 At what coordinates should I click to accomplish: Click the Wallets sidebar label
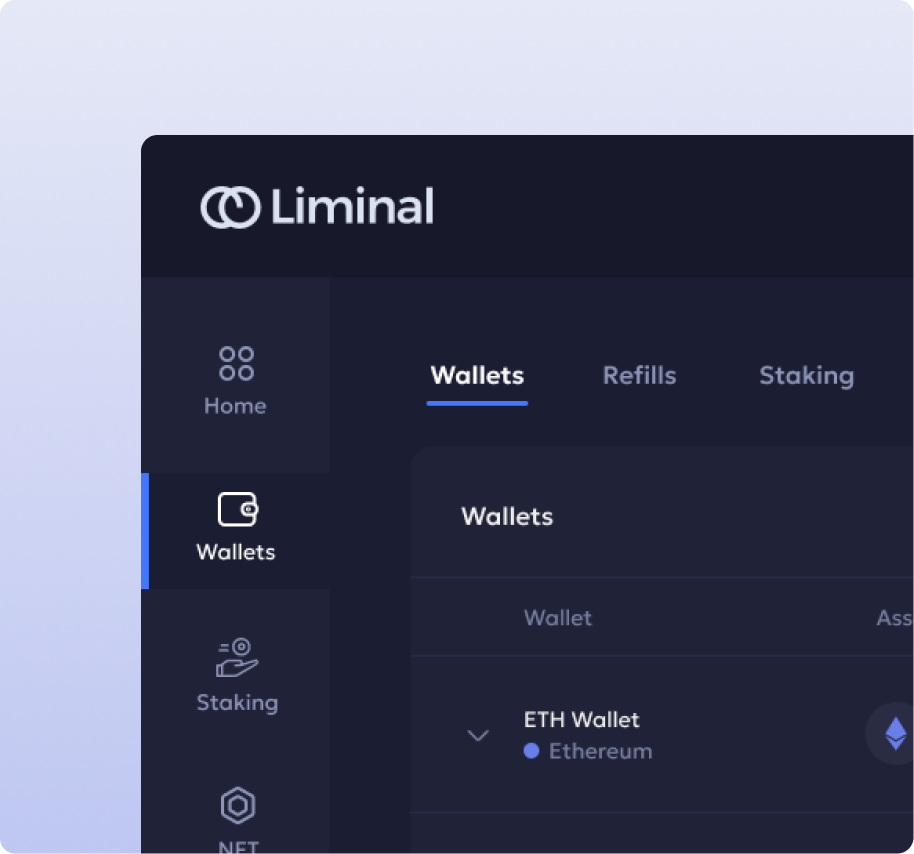(x=235, y=552)
